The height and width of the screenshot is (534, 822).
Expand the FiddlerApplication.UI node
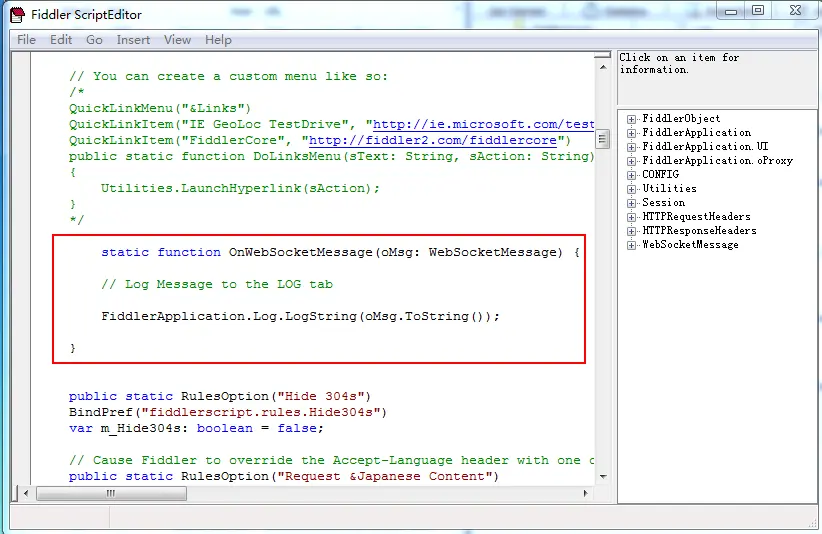coord(631,147)
